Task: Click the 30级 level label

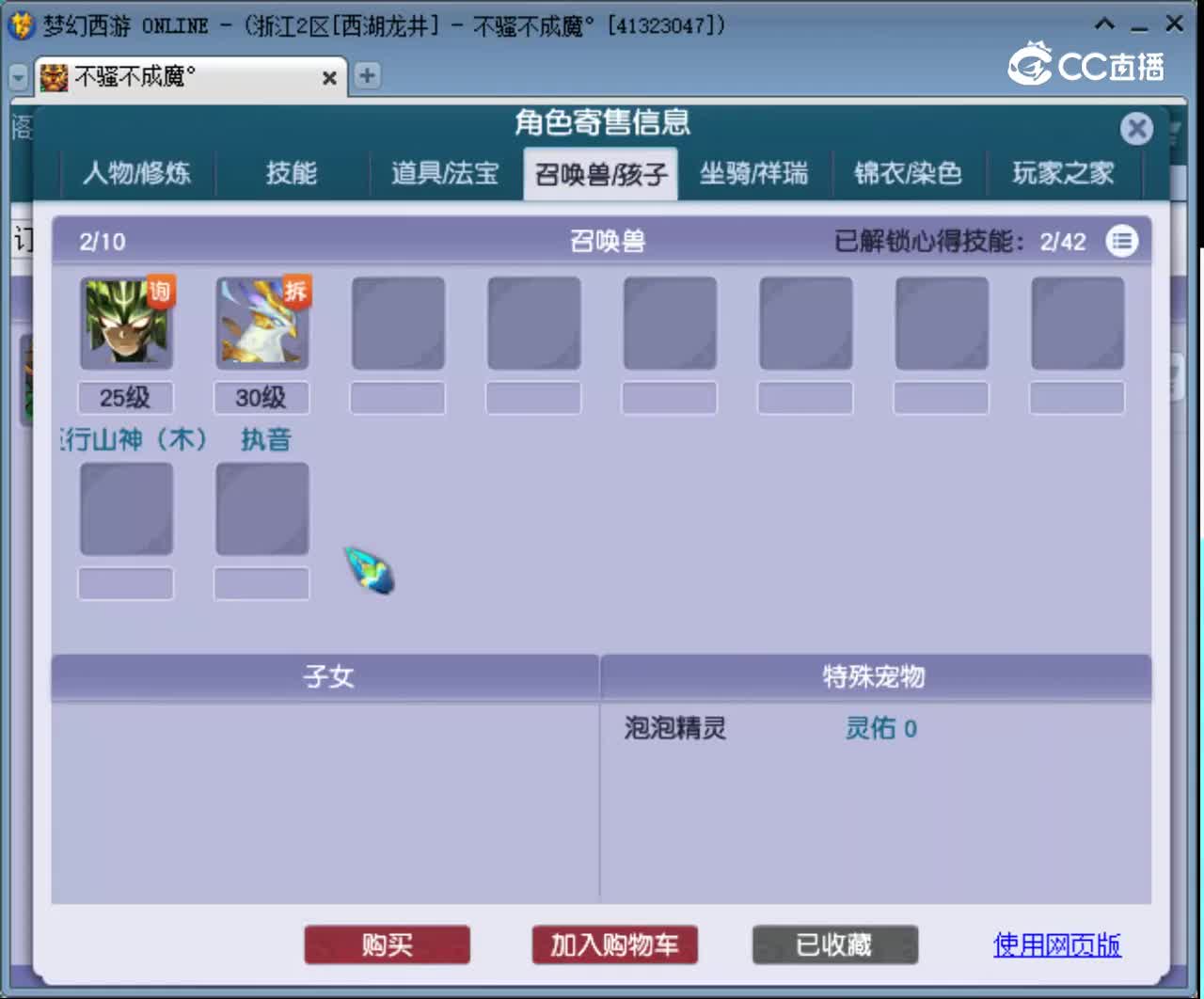Action: 261,397
